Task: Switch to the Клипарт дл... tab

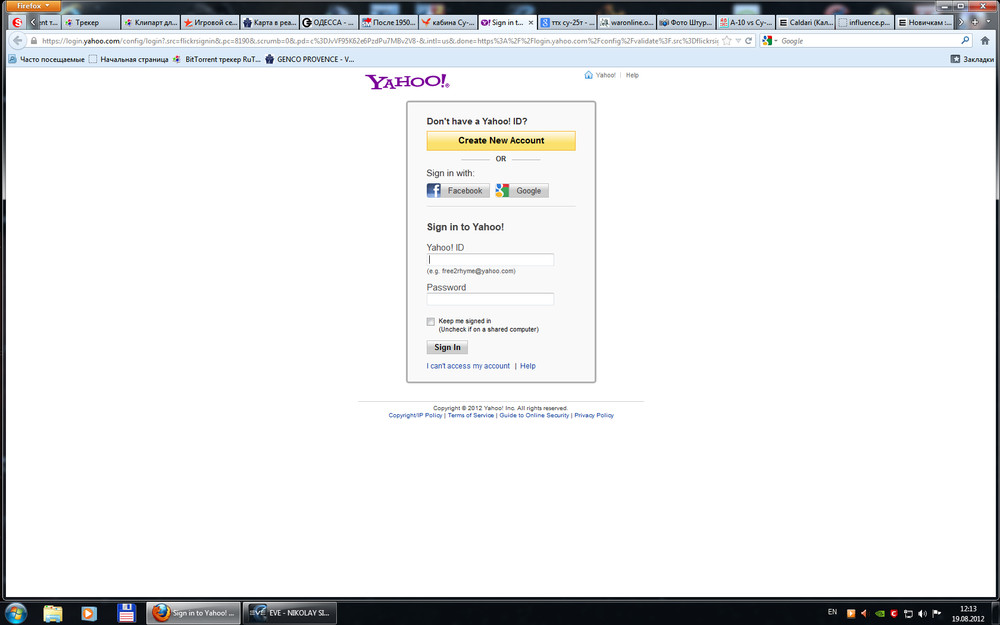Action: (x=151, y=22)
